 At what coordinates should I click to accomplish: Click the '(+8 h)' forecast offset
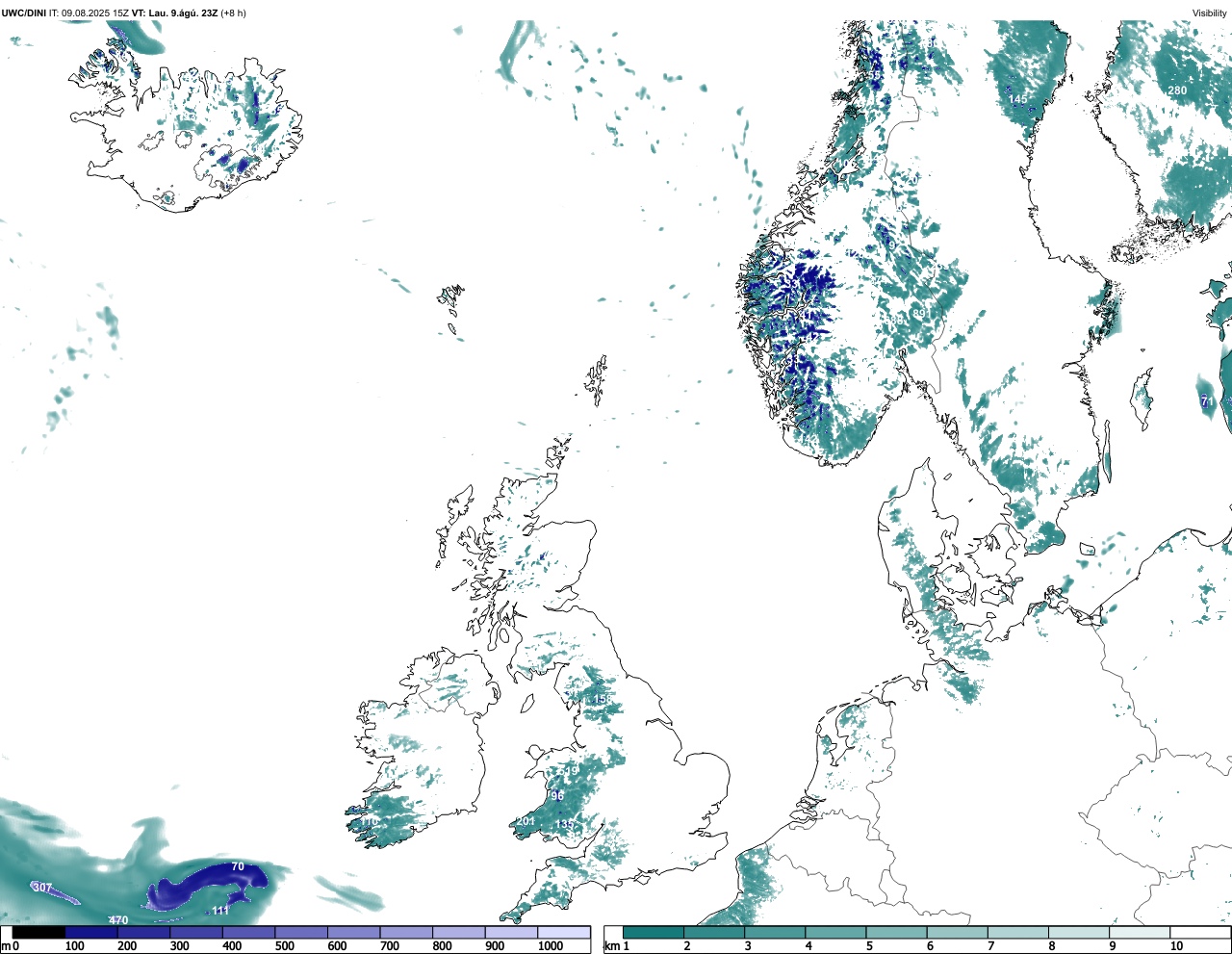233,13
